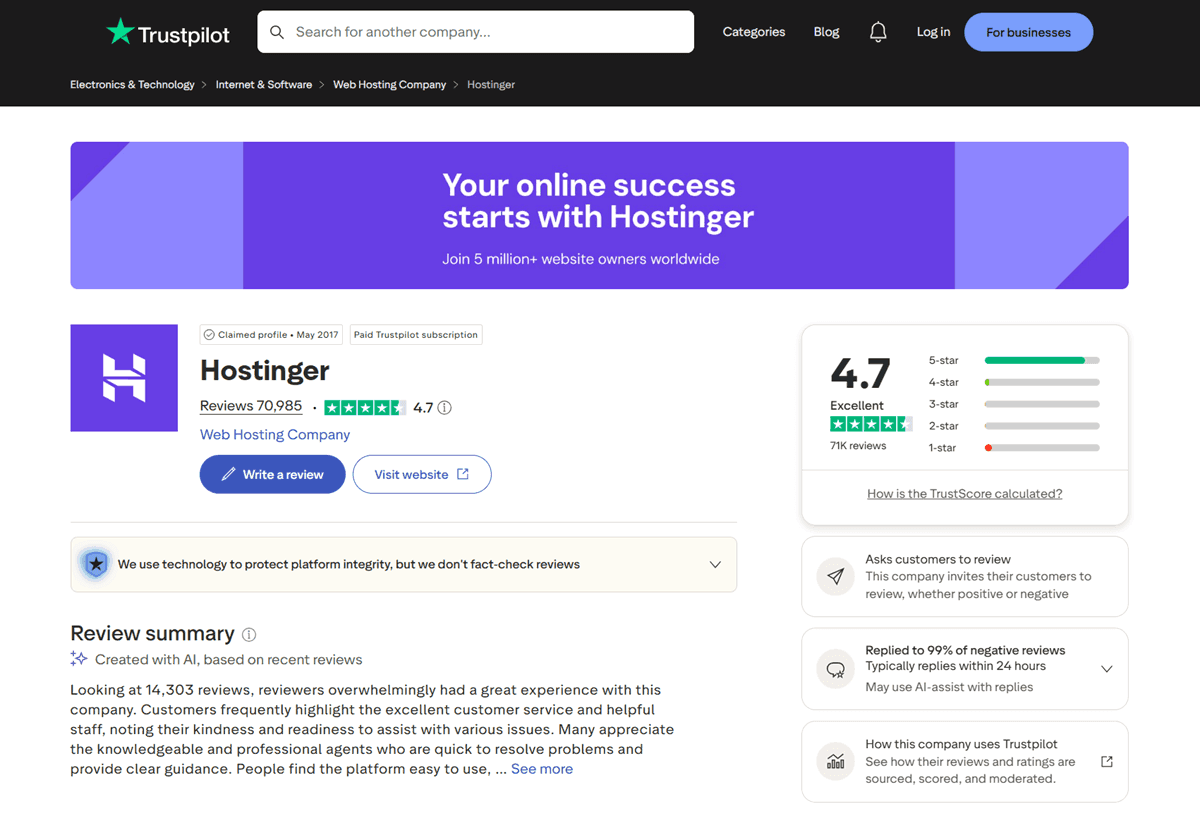Viewport: 1200px width, 820px height.
Task: Click the pencil icon on Write a review
Action: point(228,474)
